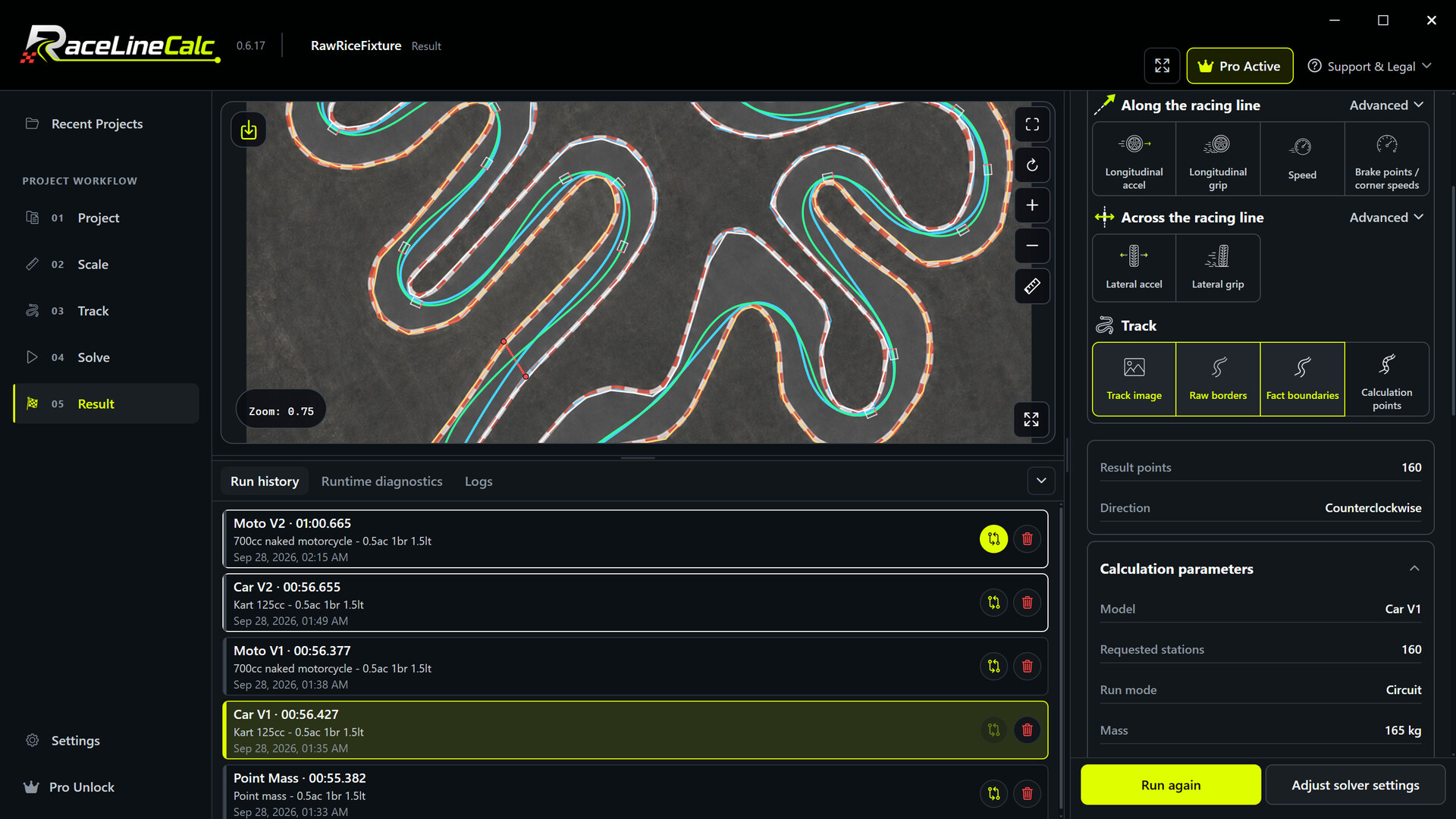Image resolution: width=1456 pixels, height=819 pixels.
Task: Toggle Longitudinal accel overlay
Action: pos(1134,159)
